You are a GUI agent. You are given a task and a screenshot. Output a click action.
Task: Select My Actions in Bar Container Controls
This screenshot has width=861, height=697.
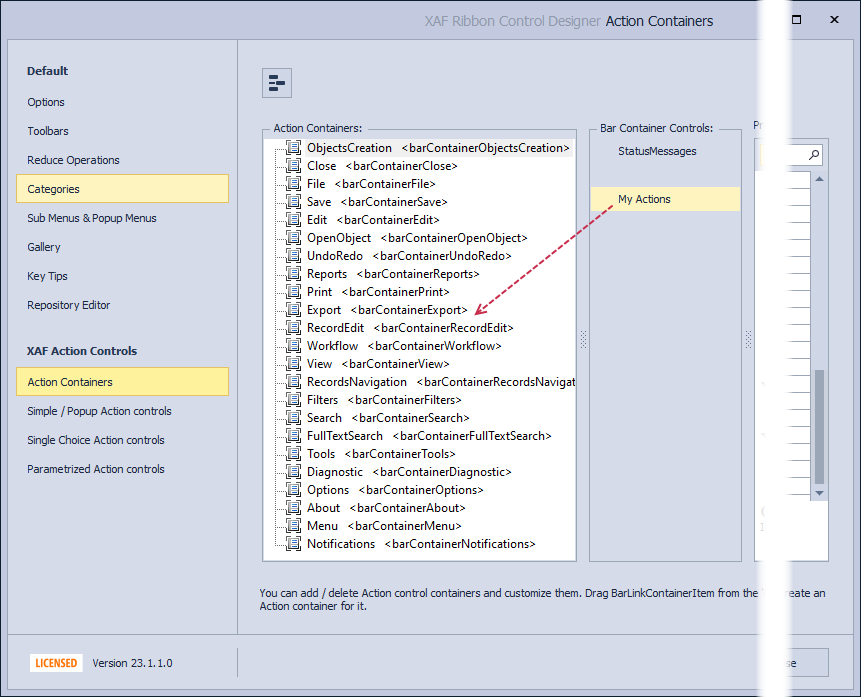[666, 199]
